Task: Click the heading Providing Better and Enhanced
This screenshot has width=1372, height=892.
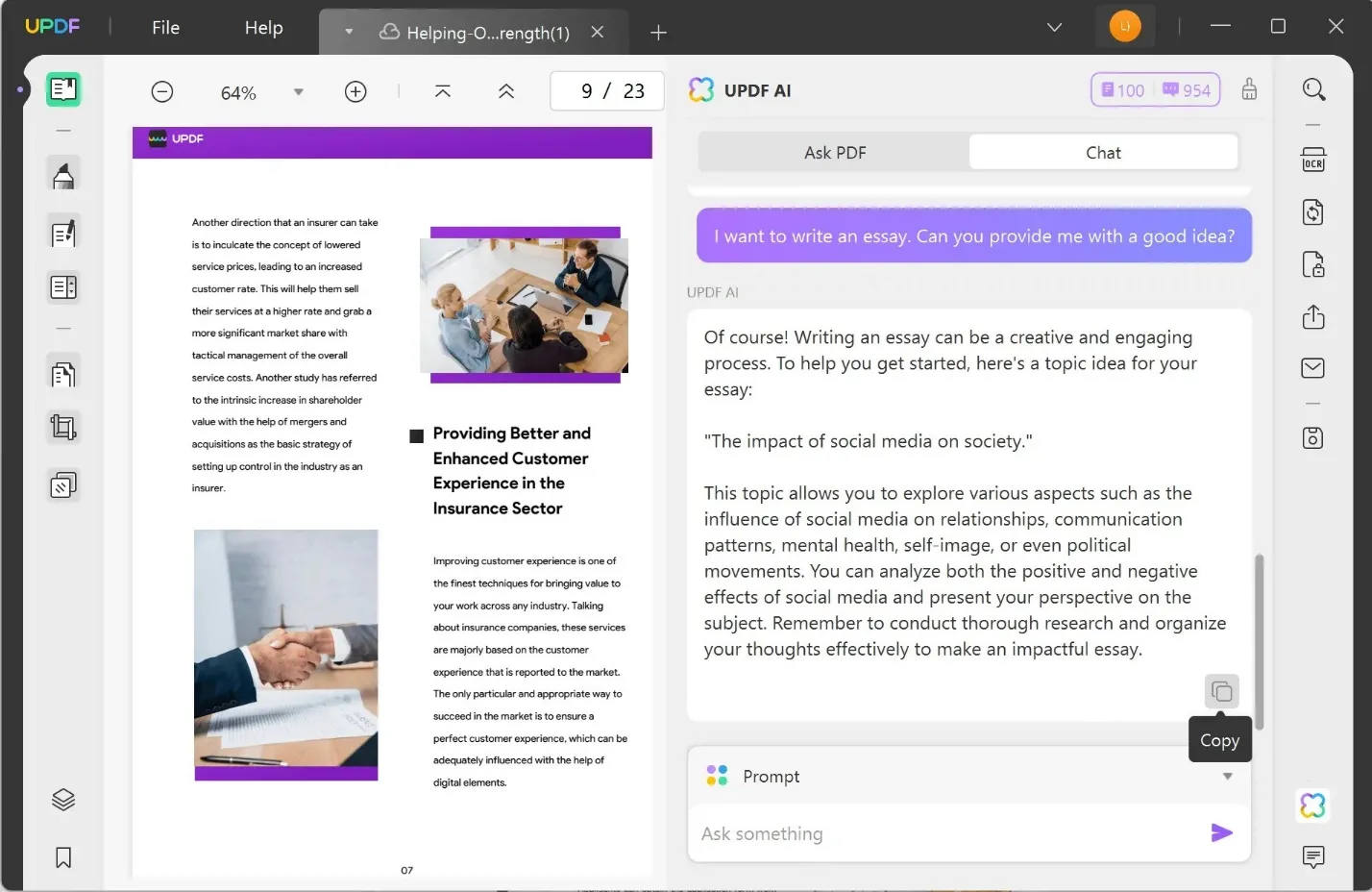Action: [x=511, y=470]
